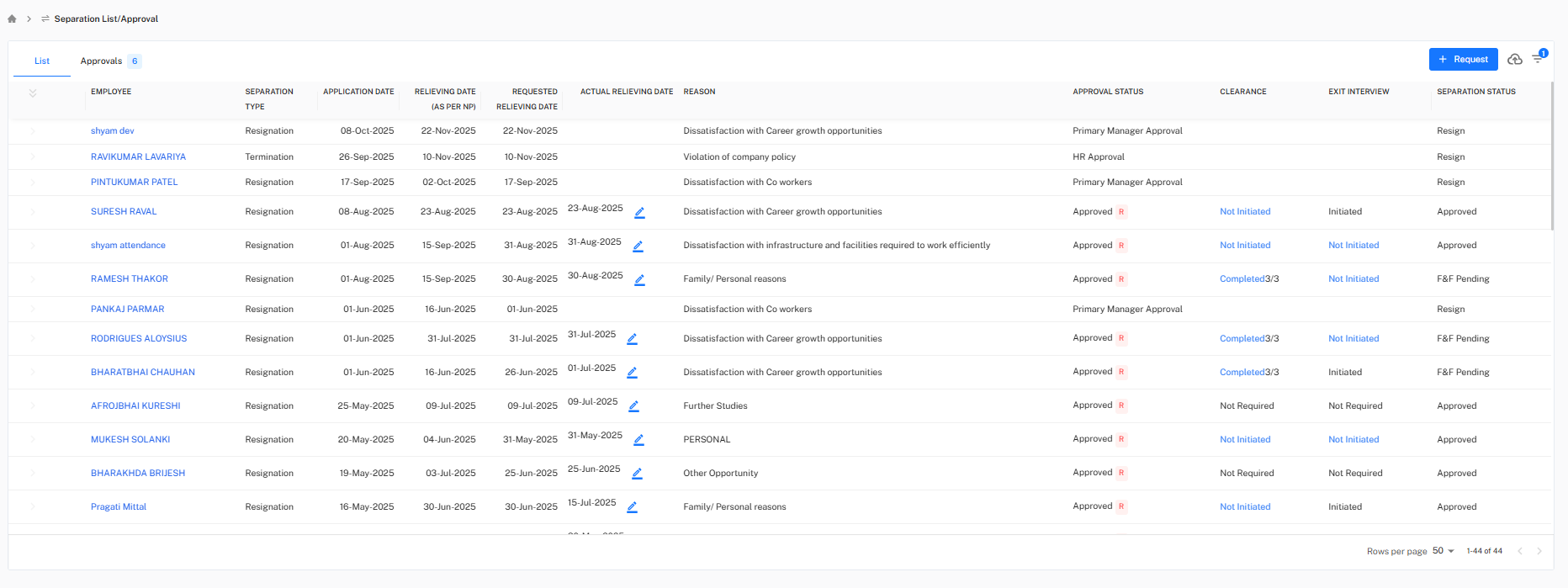Screen dimensions: 1568x588
Task: Open PINTUKUMAR PATEL employee link
Action: 135,183
